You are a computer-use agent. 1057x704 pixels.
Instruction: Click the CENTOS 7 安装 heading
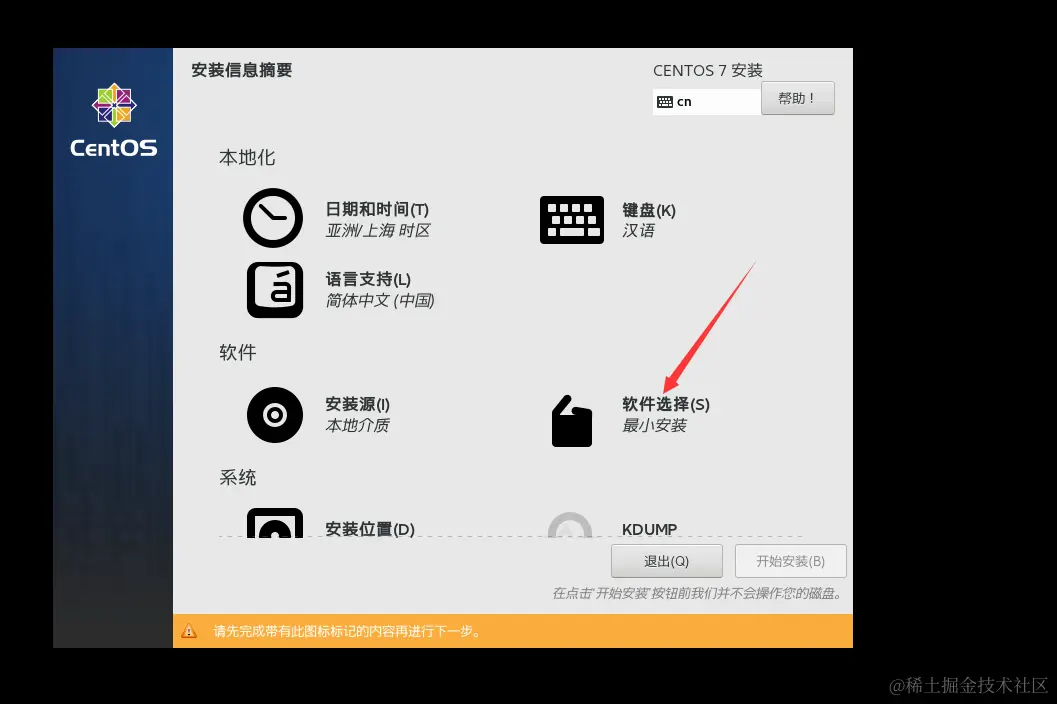coord(708,70)
